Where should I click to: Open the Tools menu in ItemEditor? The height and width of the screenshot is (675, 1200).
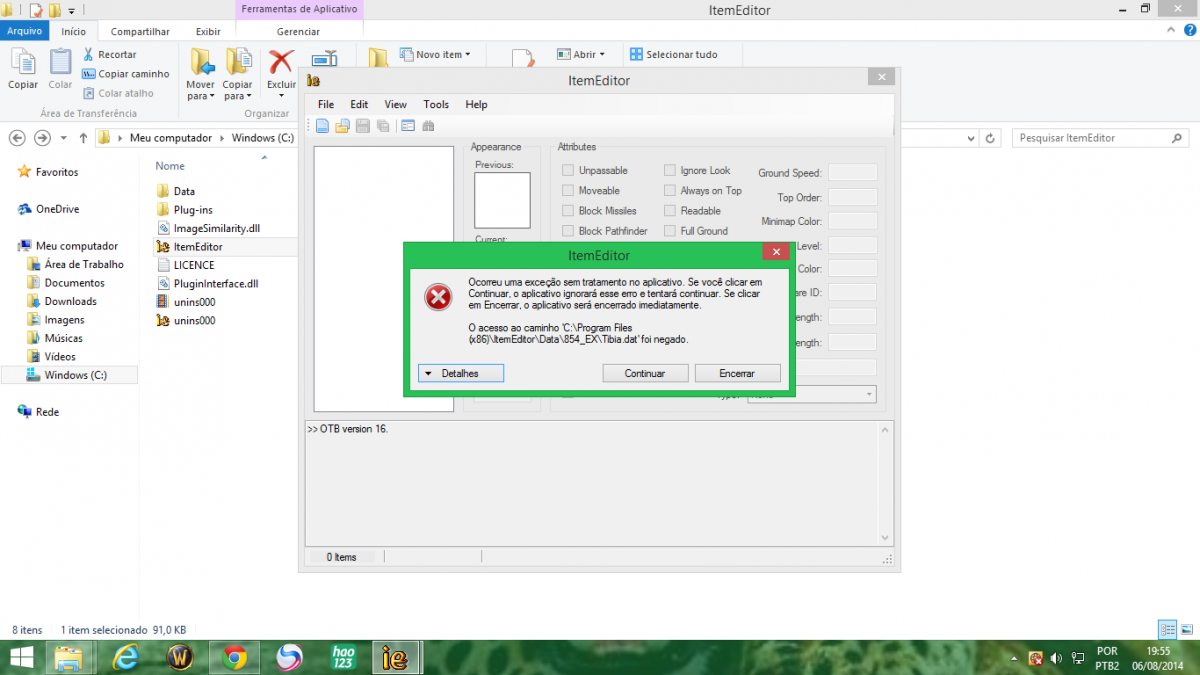click(x=436, y=104)
